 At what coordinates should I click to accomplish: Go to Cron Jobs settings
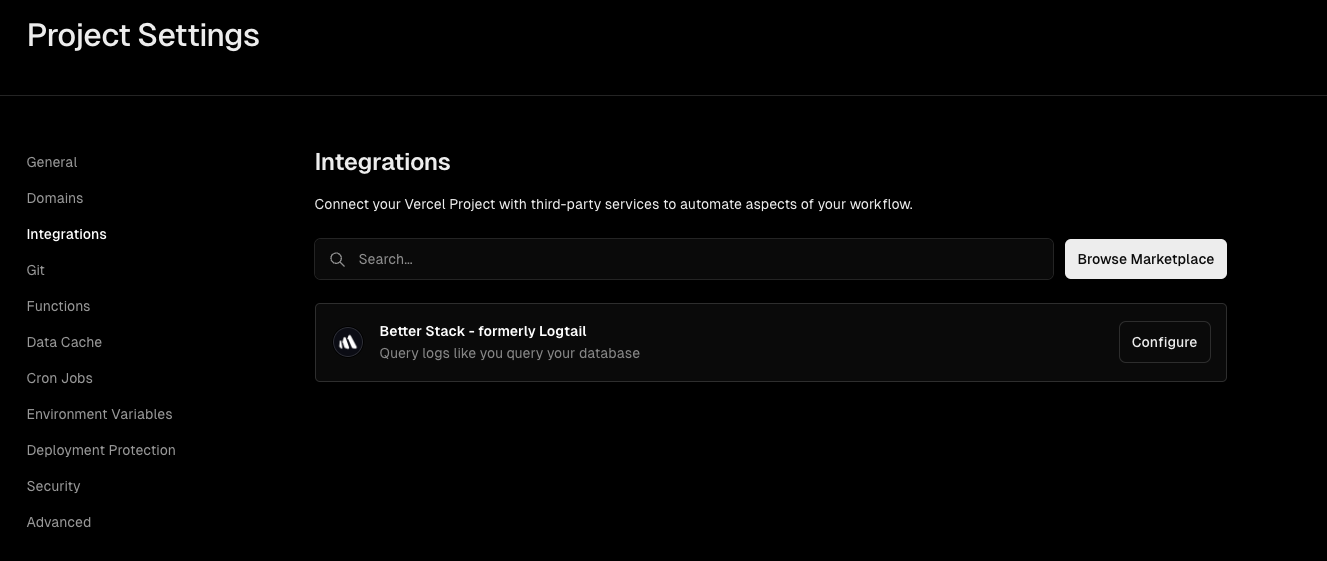(x=60, y=378)
